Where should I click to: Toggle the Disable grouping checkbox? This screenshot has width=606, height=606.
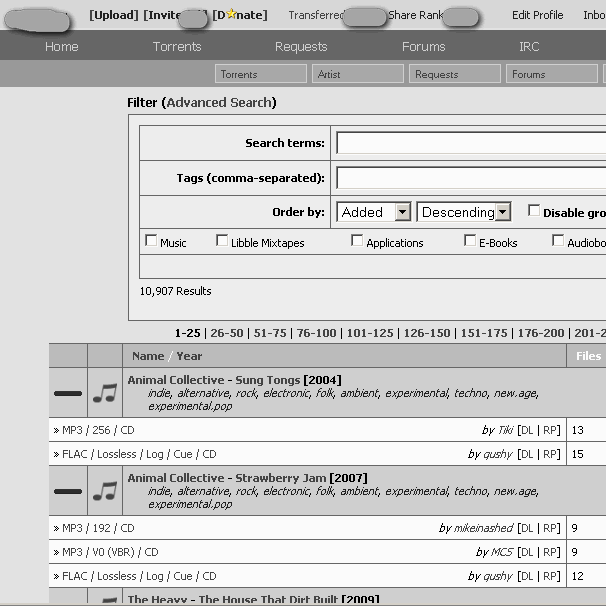(x=534, y=211)
